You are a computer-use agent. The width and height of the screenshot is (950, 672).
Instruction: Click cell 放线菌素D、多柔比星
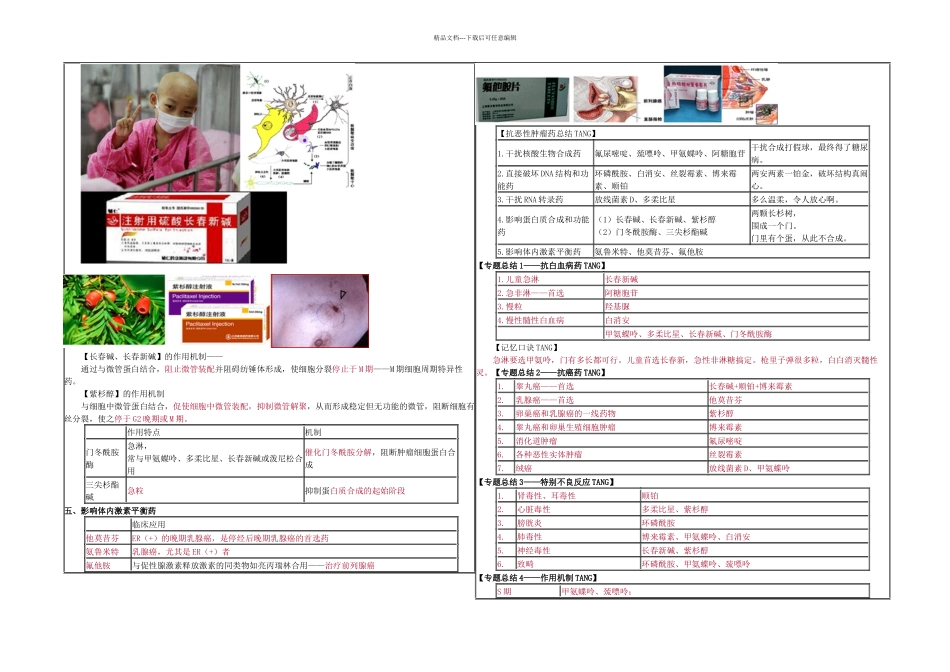click(x=635, y=199)
